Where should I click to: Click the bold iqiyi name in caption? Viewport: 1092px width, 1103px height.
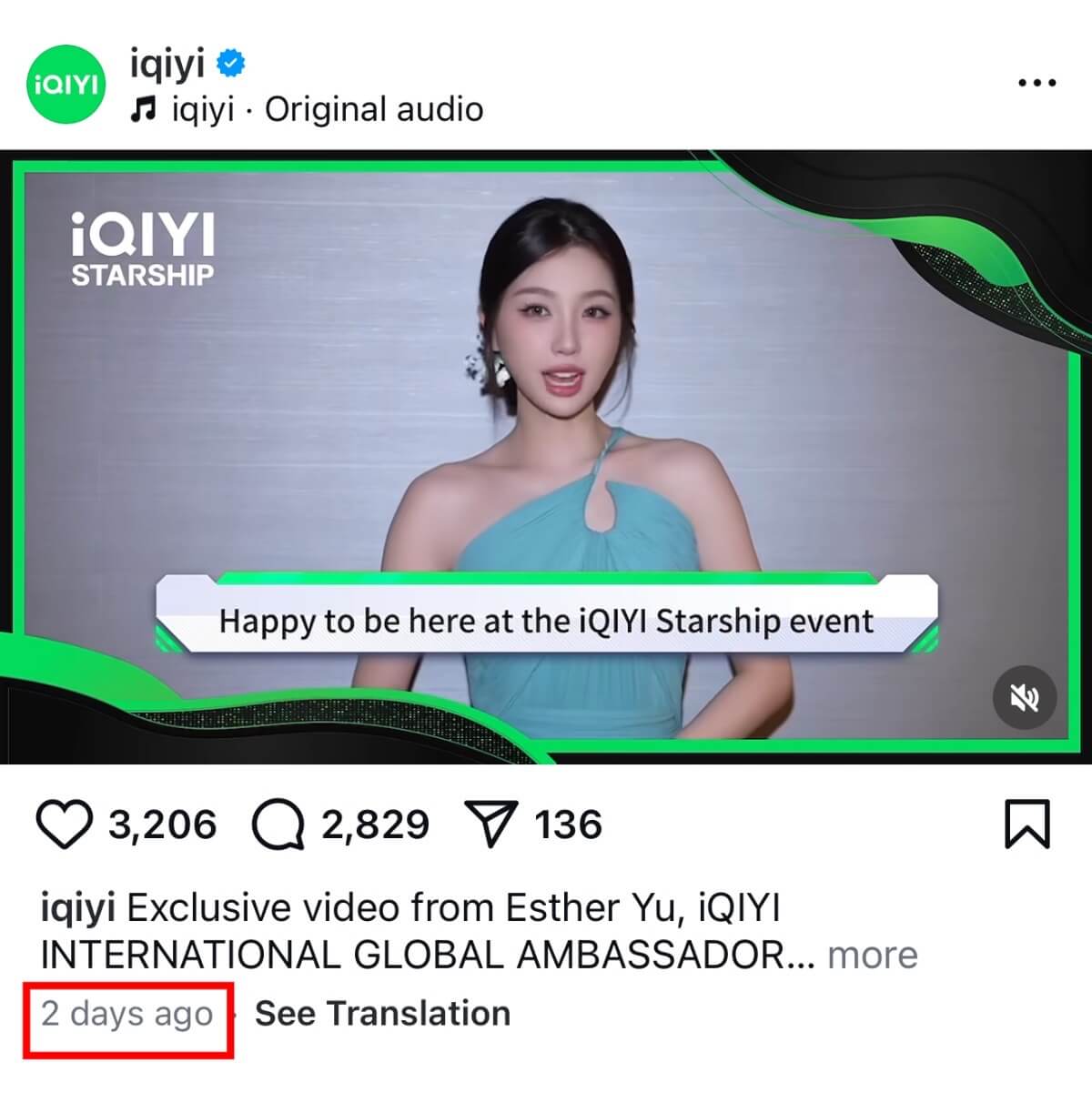click(x=78, y=908)
